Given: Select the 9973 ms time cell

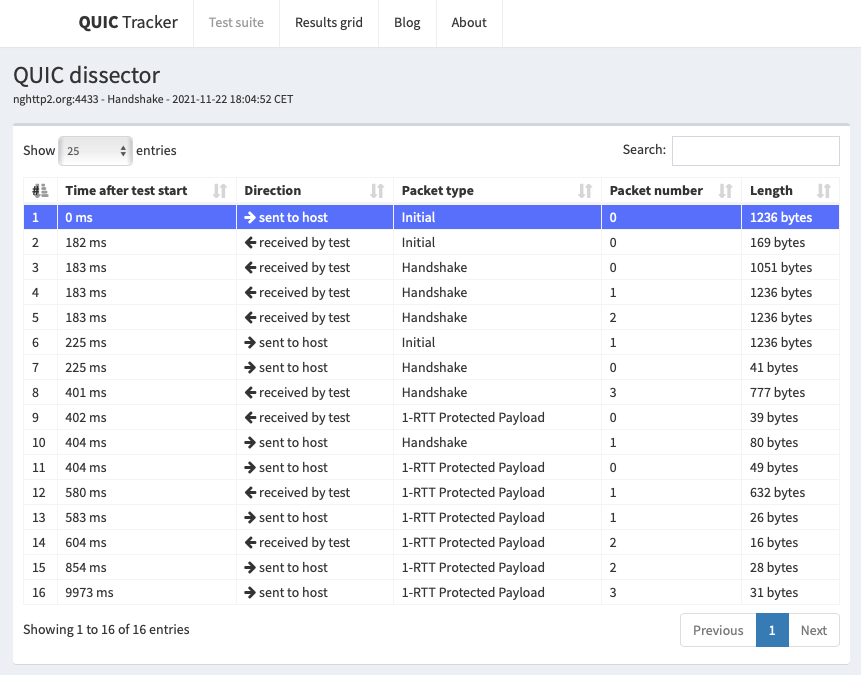Looking at the screenshot, I should [x=147, y=593].
